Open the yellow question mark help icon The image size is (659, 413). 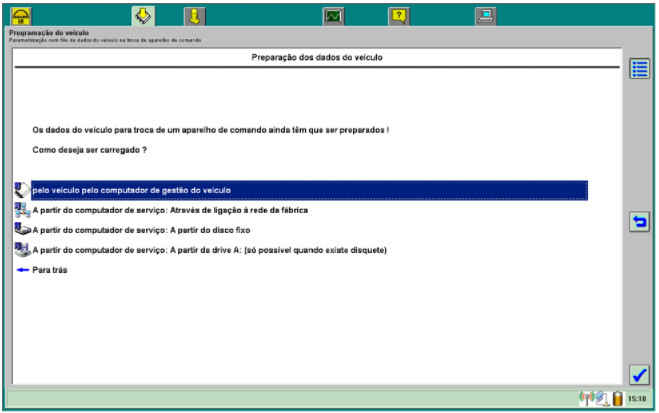(x=398, y=15)
